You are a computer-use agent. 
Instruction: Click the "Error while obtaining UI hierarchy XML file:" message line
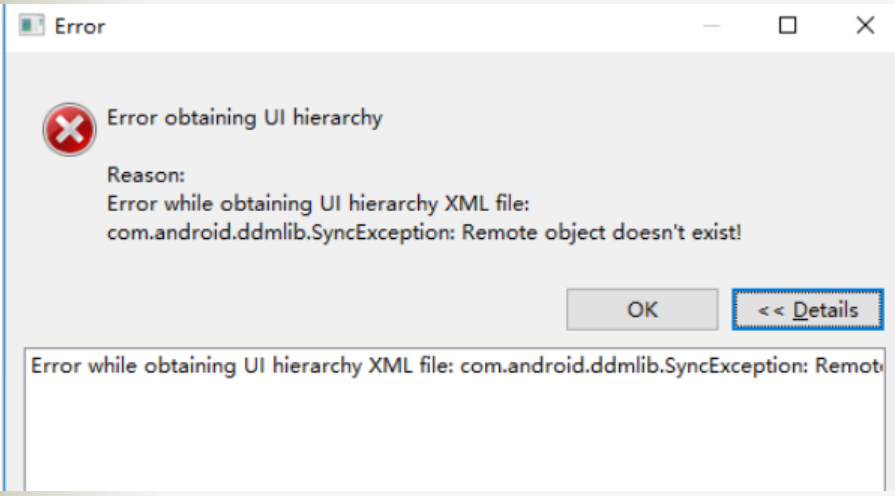click(x=317, y=204)
